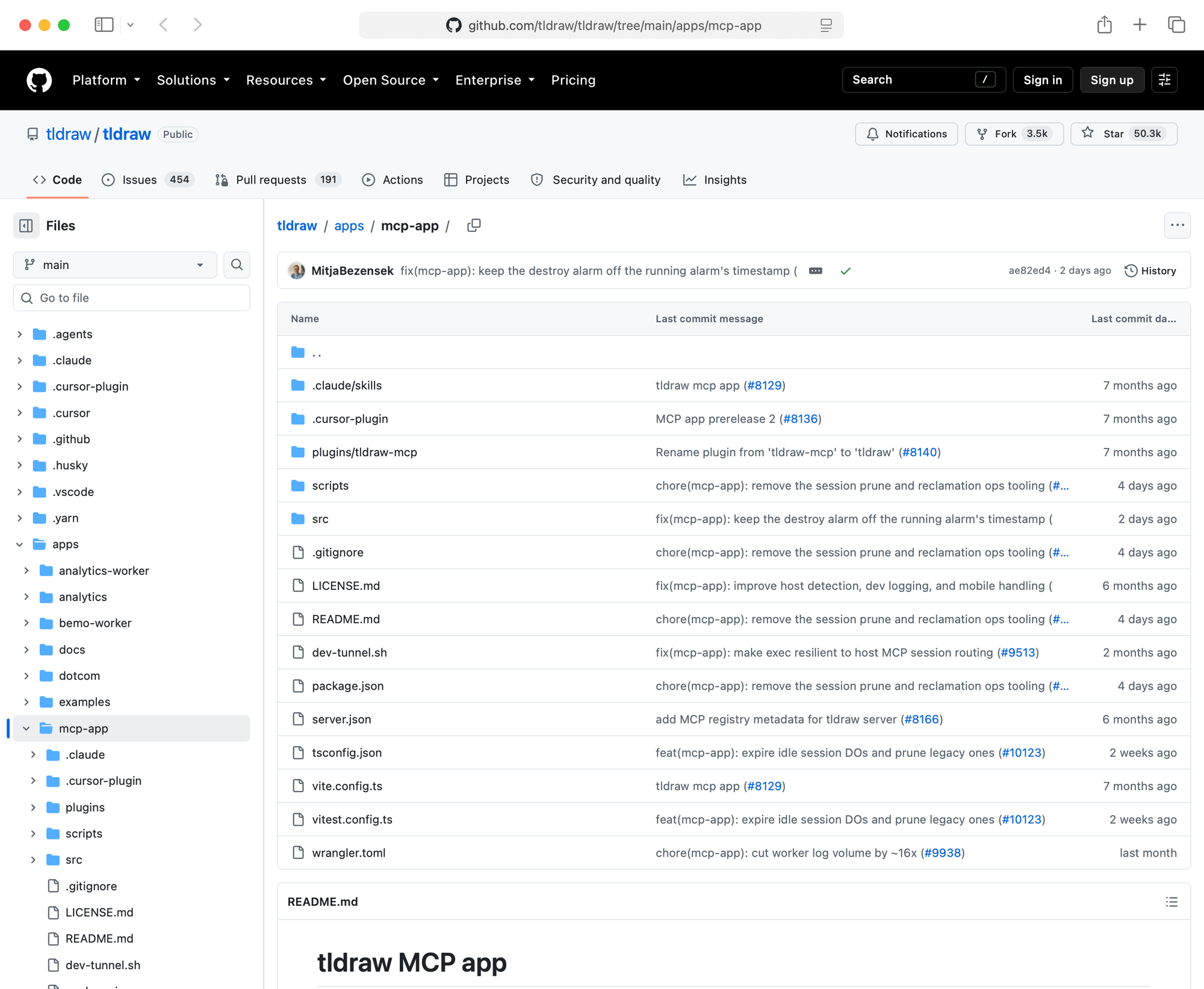Click the Go to file input

tap(131, 298)
